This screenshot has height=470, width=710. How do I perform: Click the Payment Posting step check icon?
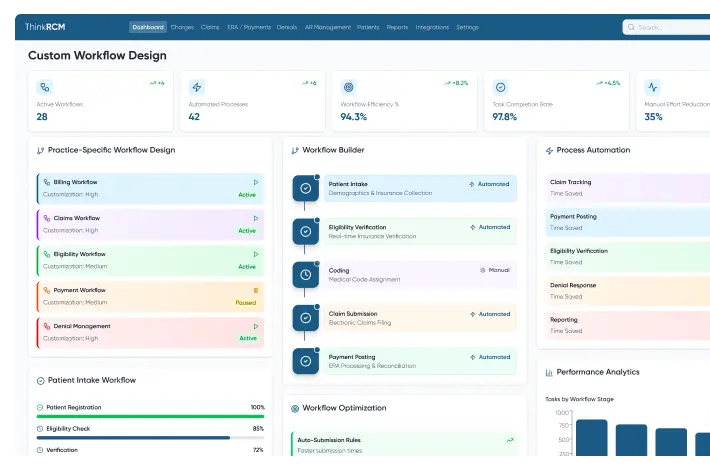(306, 361)
